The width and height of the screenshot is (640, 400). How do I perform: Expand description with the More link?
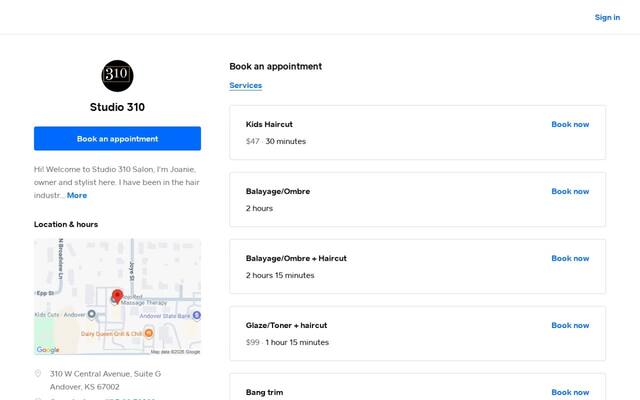point(77,195)
